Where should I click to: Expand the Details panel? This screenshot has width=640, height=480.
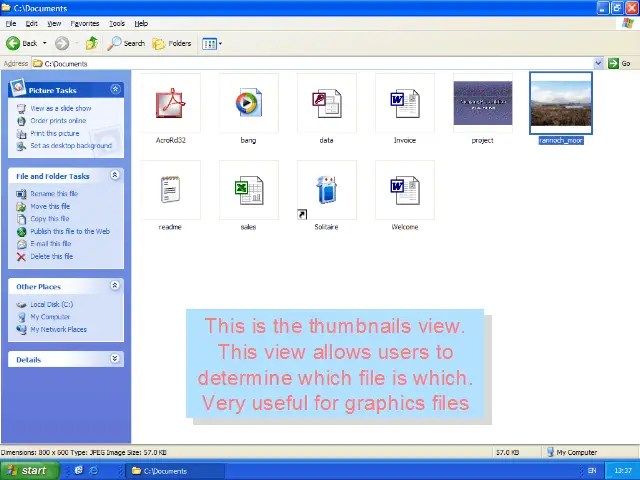[x=115, y=359]
